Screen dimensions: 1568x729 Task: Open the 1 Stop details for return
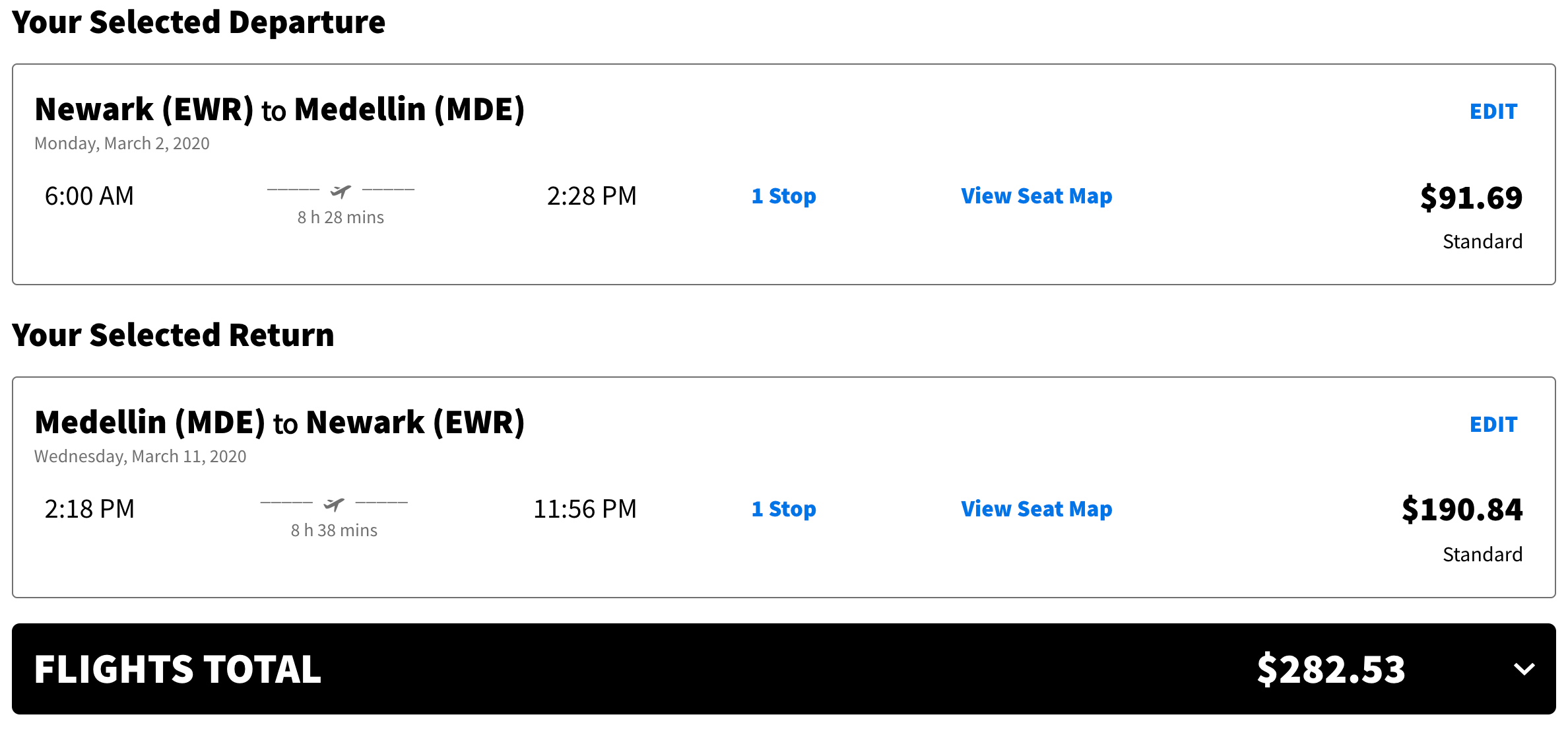click(x=783, y=509)
